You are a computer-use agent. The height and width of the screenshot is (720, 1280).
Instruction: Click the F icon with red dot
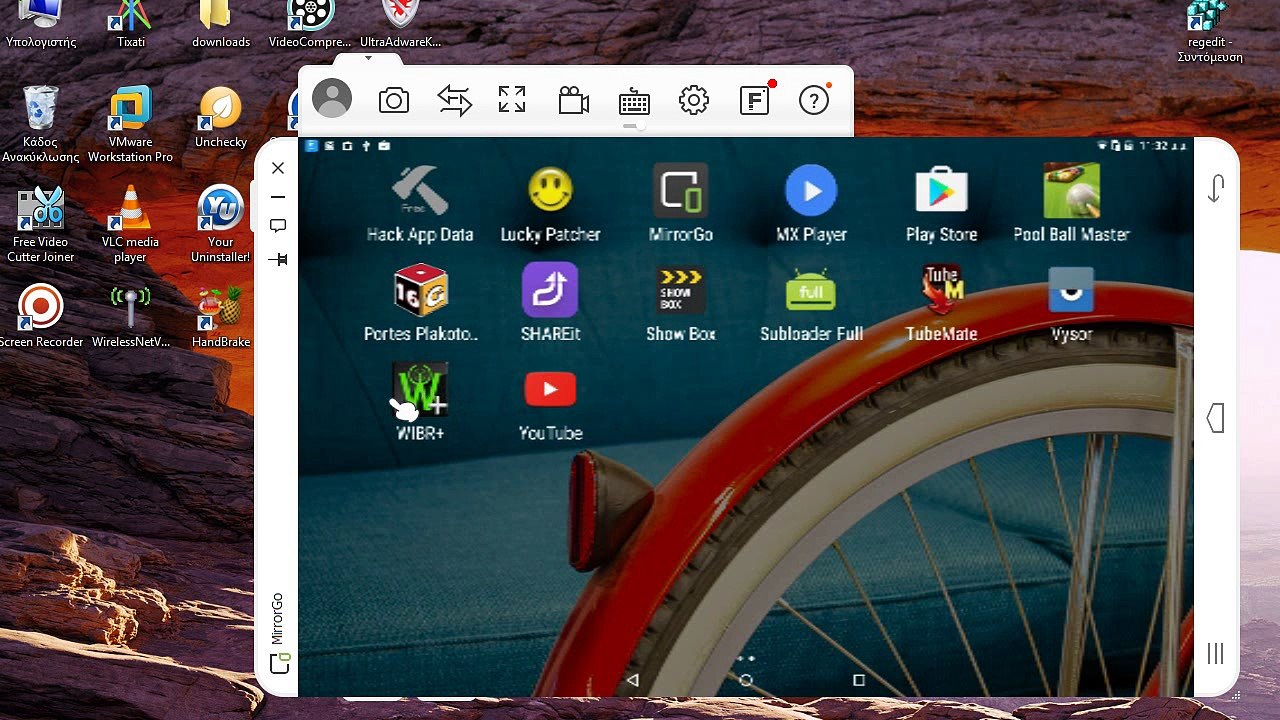click(755, 99)
